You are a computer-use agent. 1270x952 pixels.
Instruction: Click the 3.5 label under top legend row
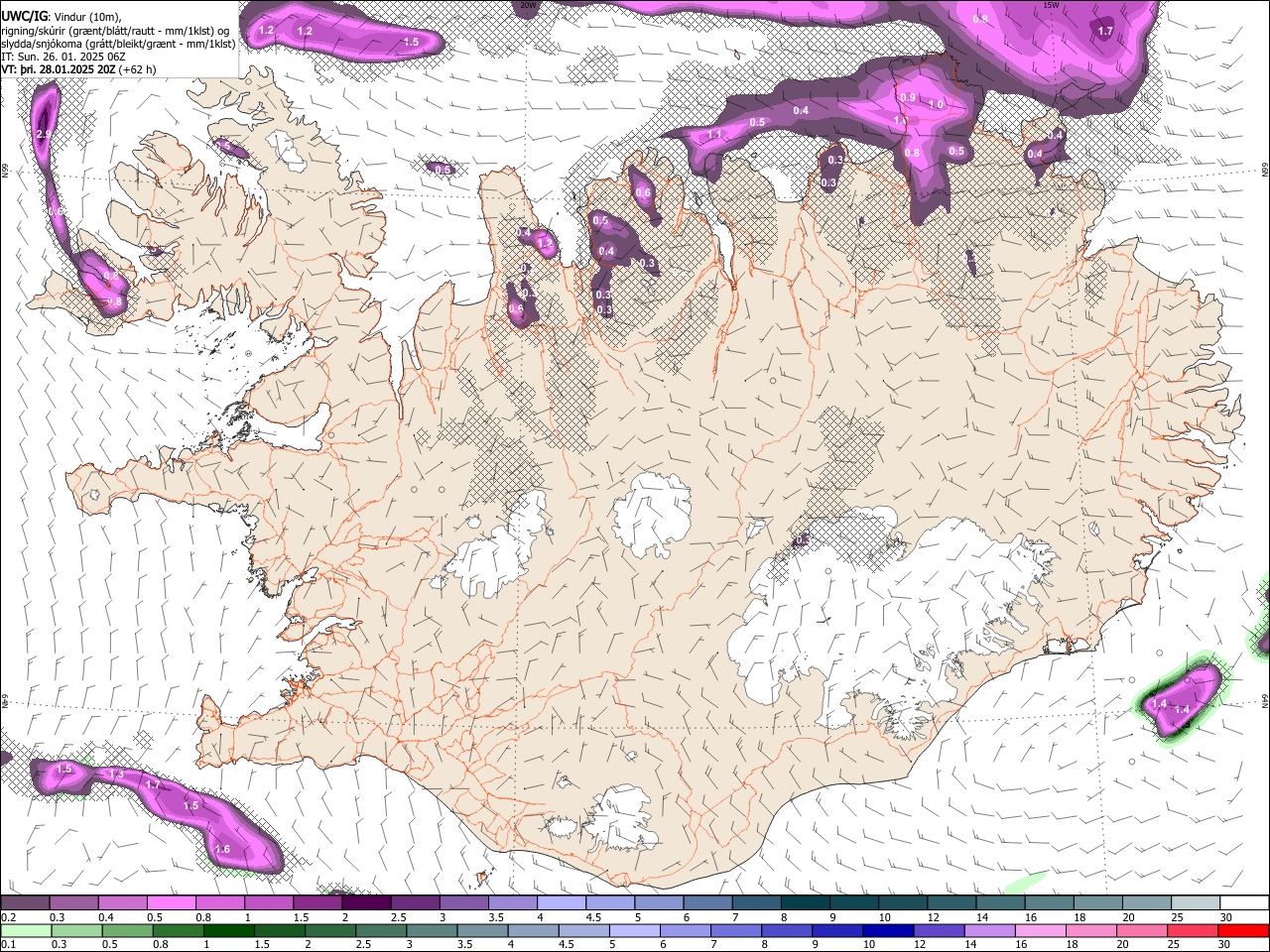pyautogui.click(x=495, y=917)
